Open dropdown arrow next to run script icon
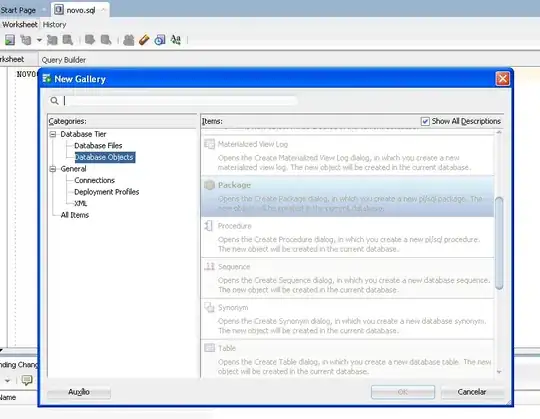Image resolution: width=540 pixels, height=419 pixels. click(x=39, y=40)
